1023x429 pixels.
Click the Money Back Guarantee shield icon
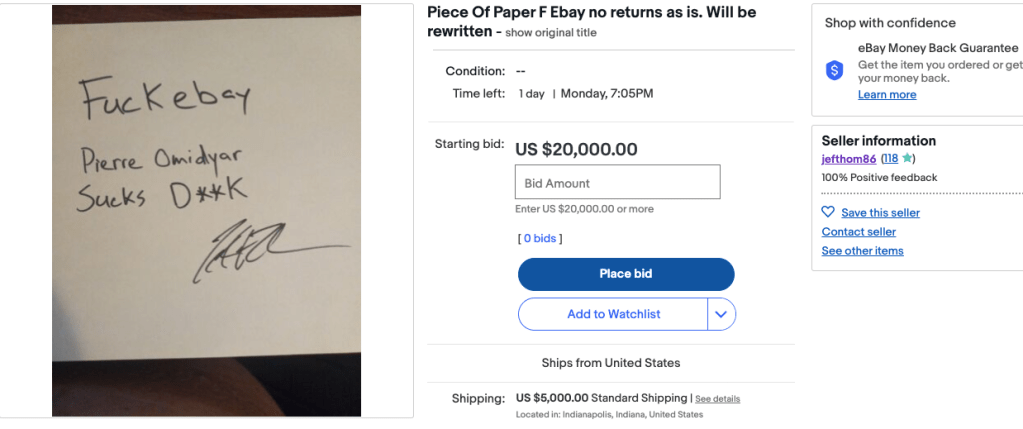(x=834, y=70)
